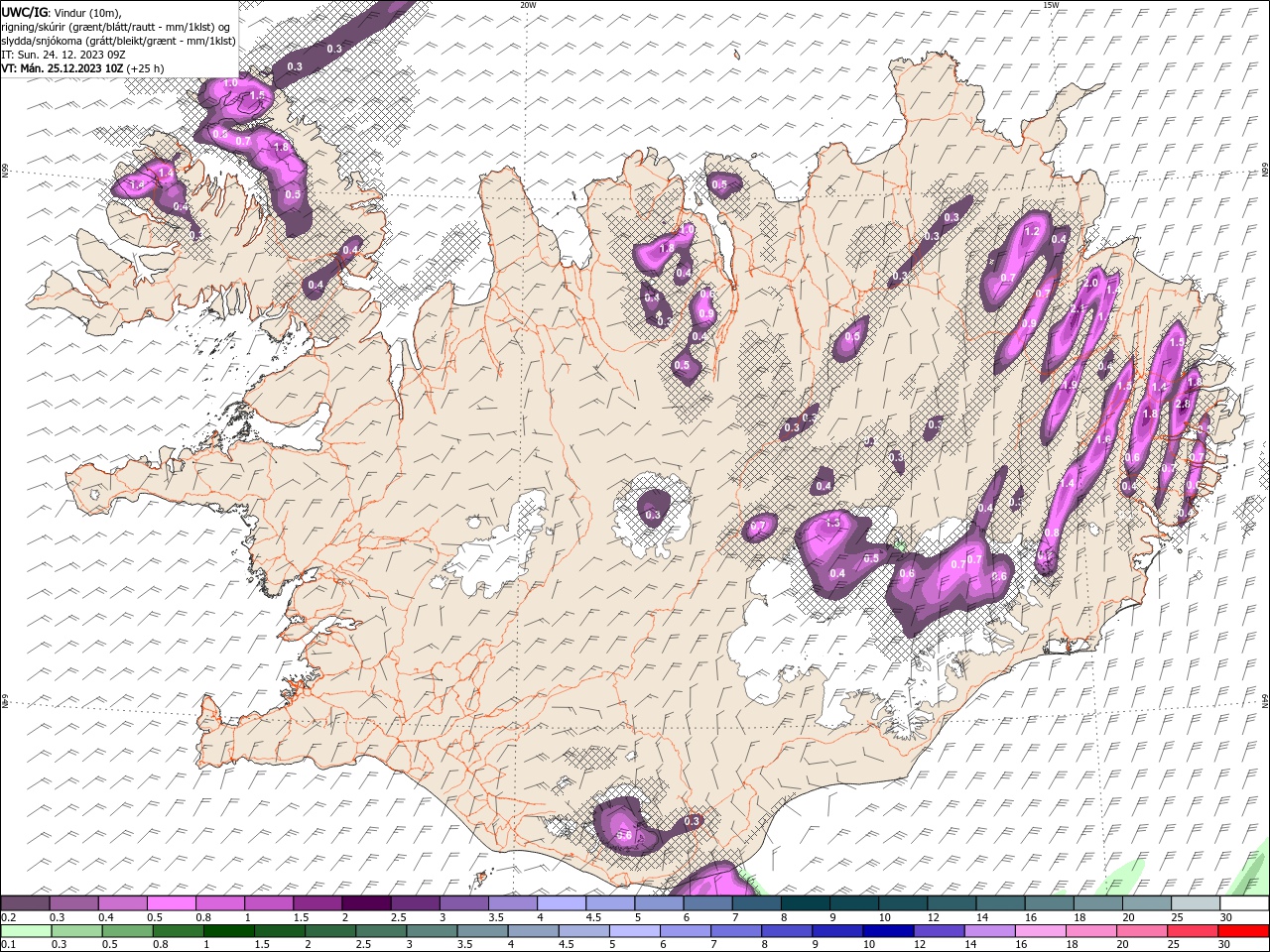This screenshot has height=952, width=1270.
Task: Select the pale green 0.1–0.3 bottom swatch
Action: (x=25, y=931)
